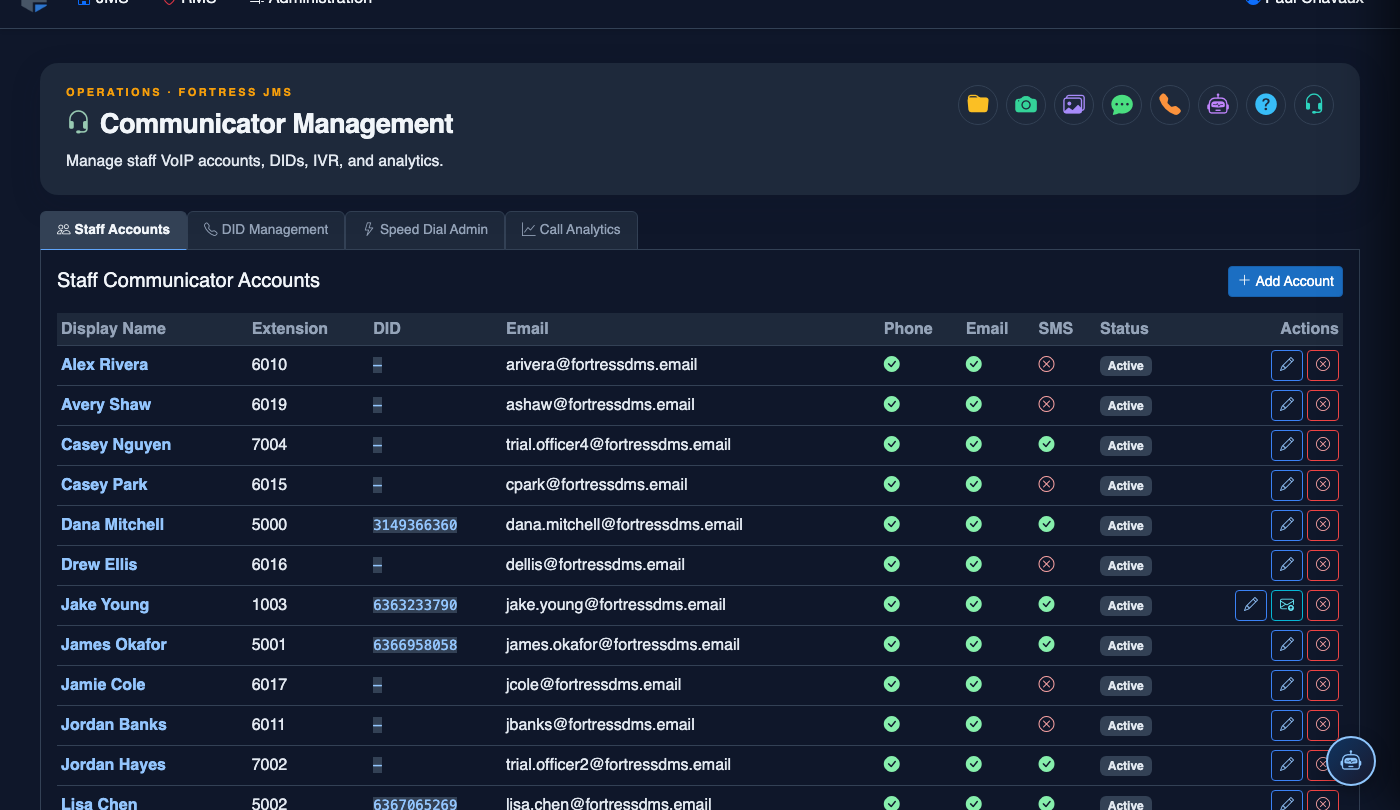Open the yellow folder icon in header
This screenshot has height=810, width=1400.
[978, 104]
